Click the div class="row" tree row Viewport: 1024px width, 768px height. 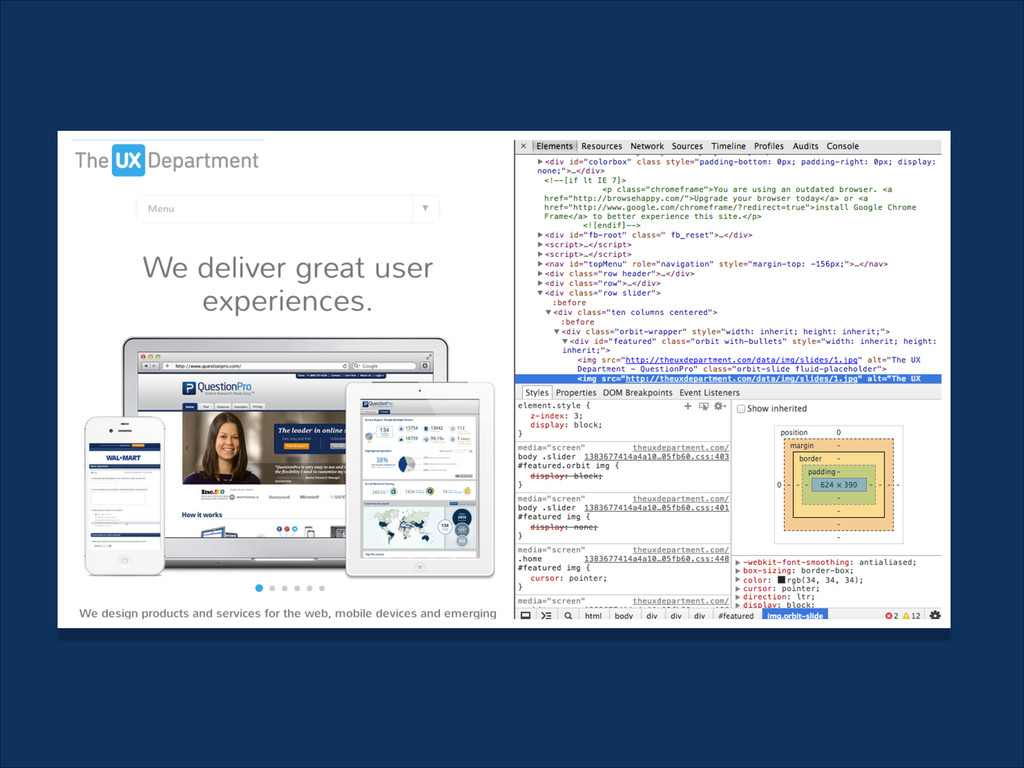click(603, 283)
